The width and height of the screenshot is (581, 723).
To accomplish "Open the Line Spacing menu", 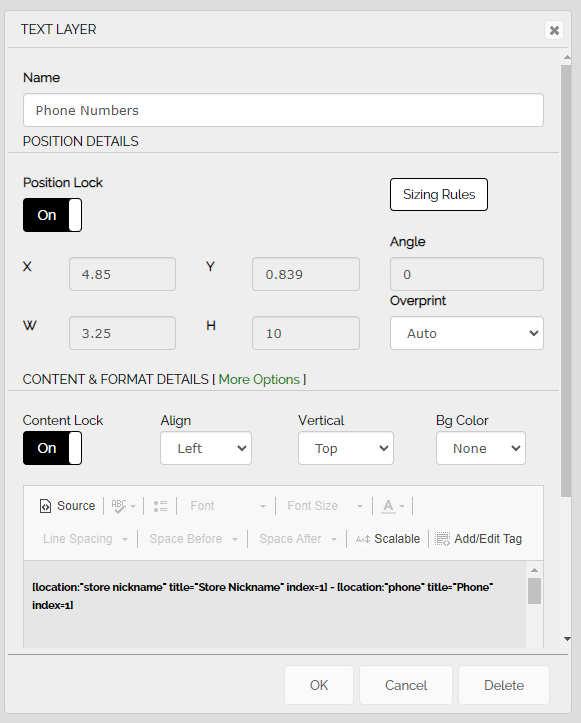I will click(85, 539).
